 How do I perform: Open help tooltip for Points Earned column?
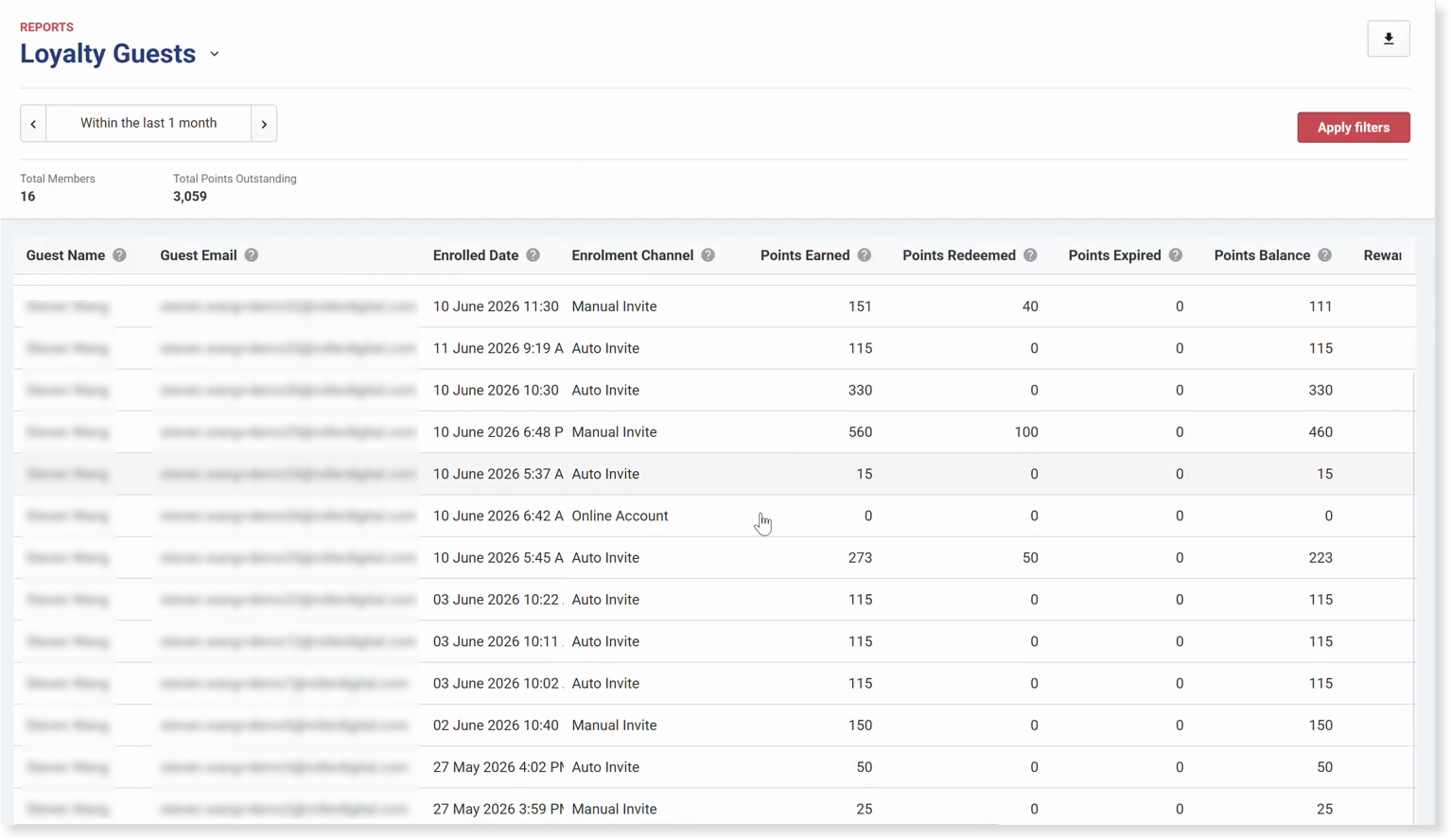864,255
